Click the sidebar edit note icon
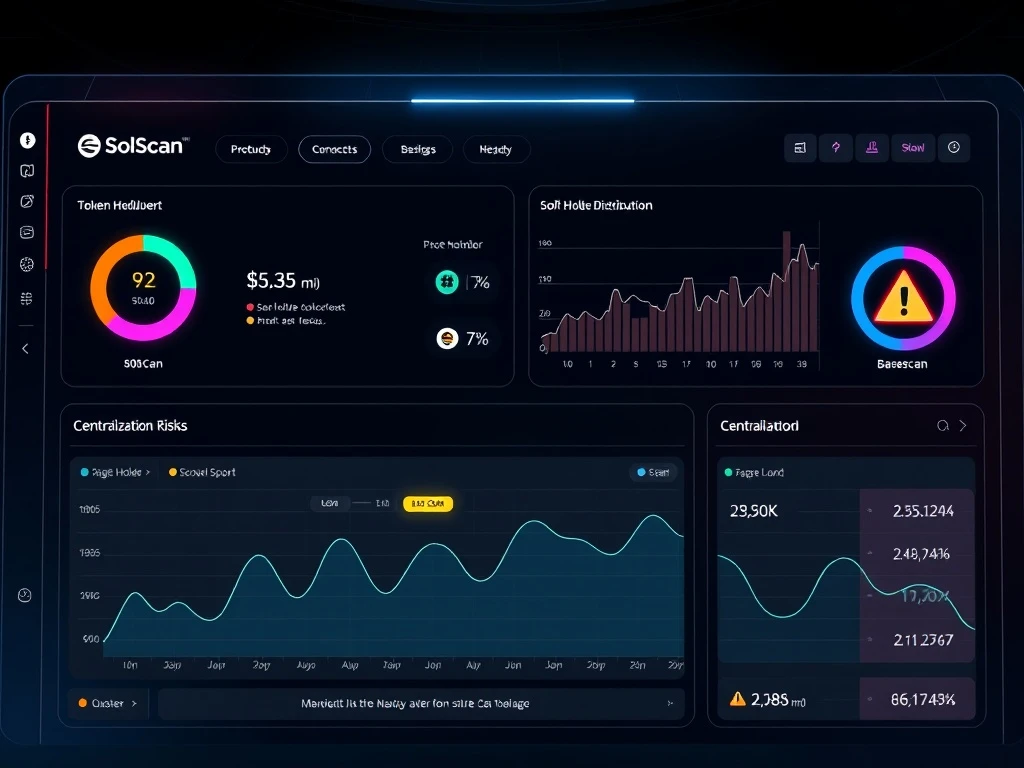 27,201
